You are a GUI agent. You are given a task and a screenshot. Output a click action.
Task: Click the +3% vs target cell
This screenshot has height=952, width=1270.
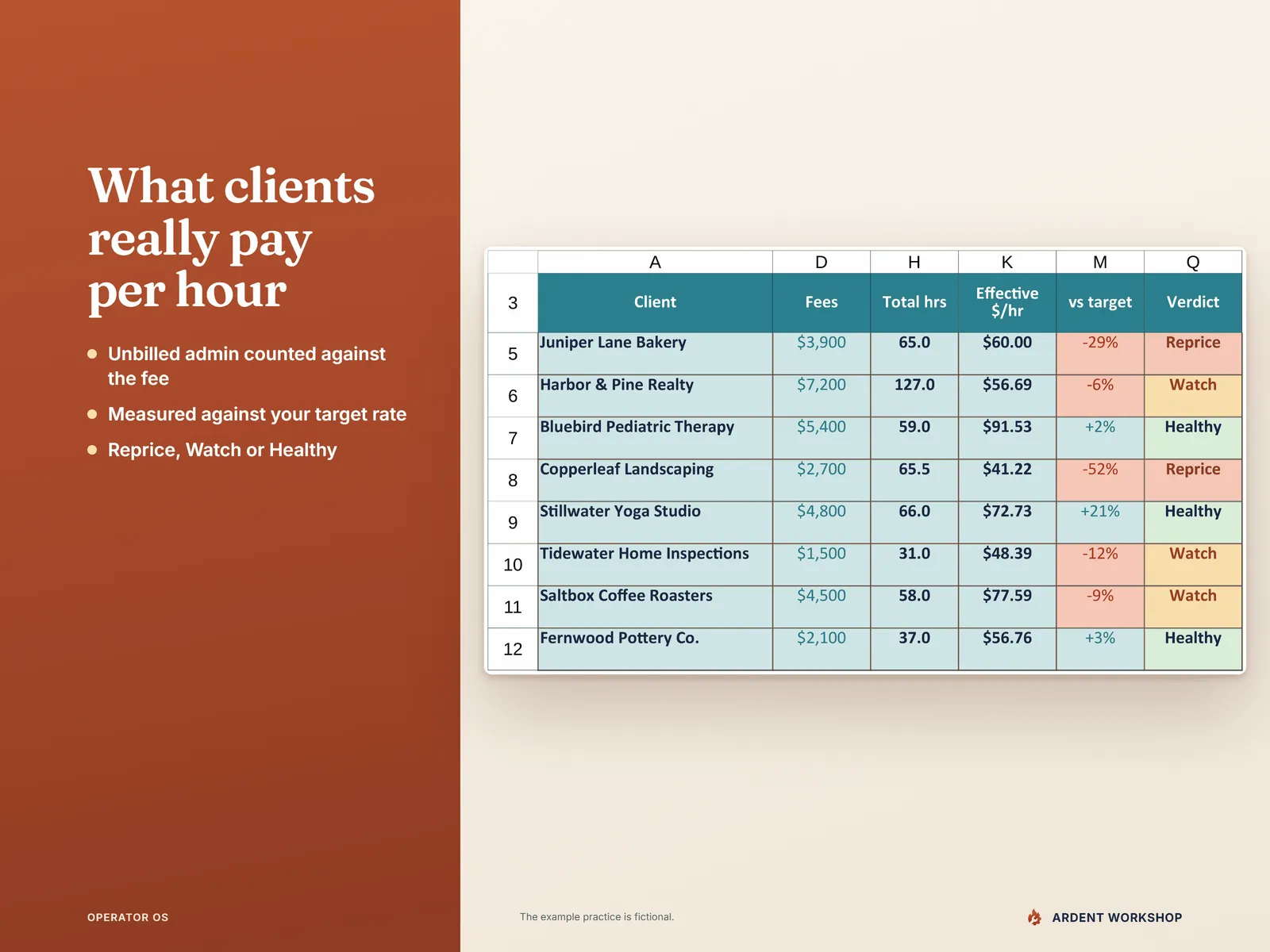(x=1100, y=649)
